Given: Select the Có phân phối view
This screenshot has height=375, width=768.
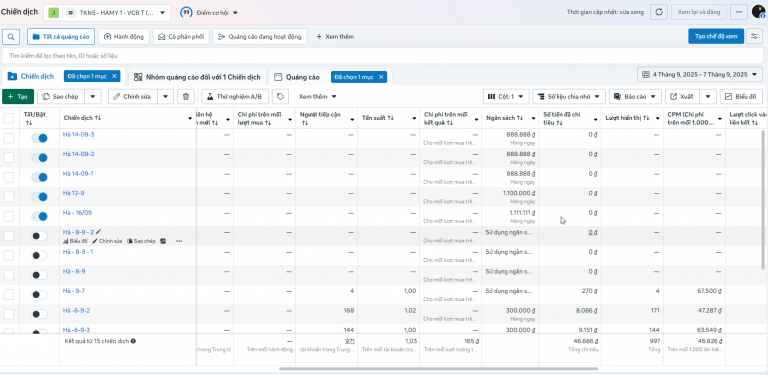Looking at the screenshot, I should 181,37.
